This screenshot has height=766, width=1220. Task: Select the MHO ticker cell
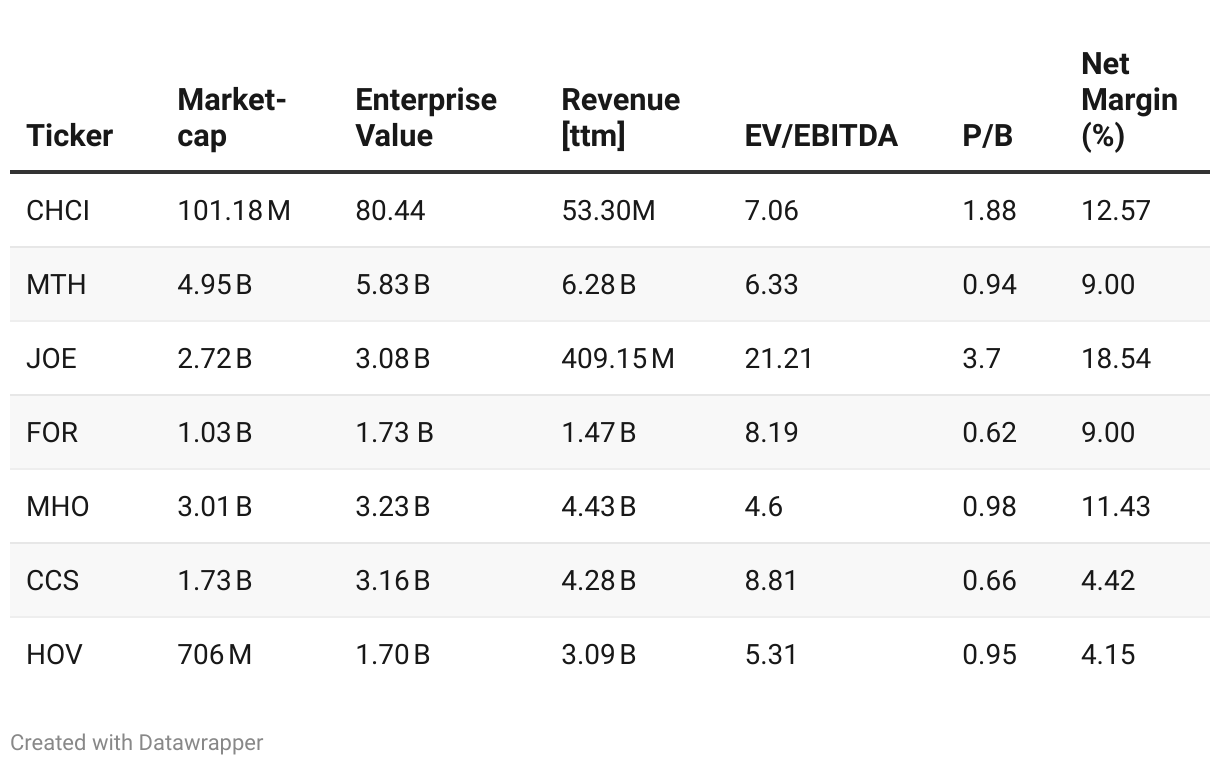[x=58, y=507]
